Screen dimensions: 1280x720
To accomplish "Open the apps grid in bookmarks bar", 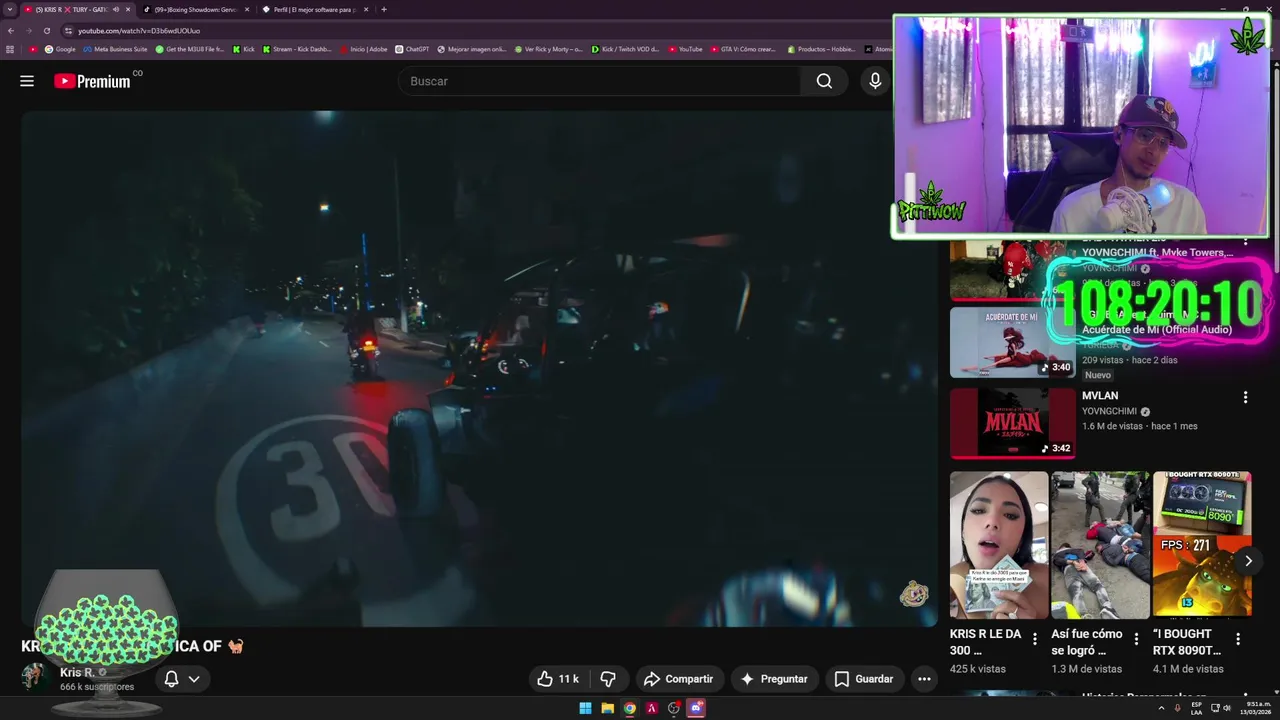I will (x=10, y=49).
